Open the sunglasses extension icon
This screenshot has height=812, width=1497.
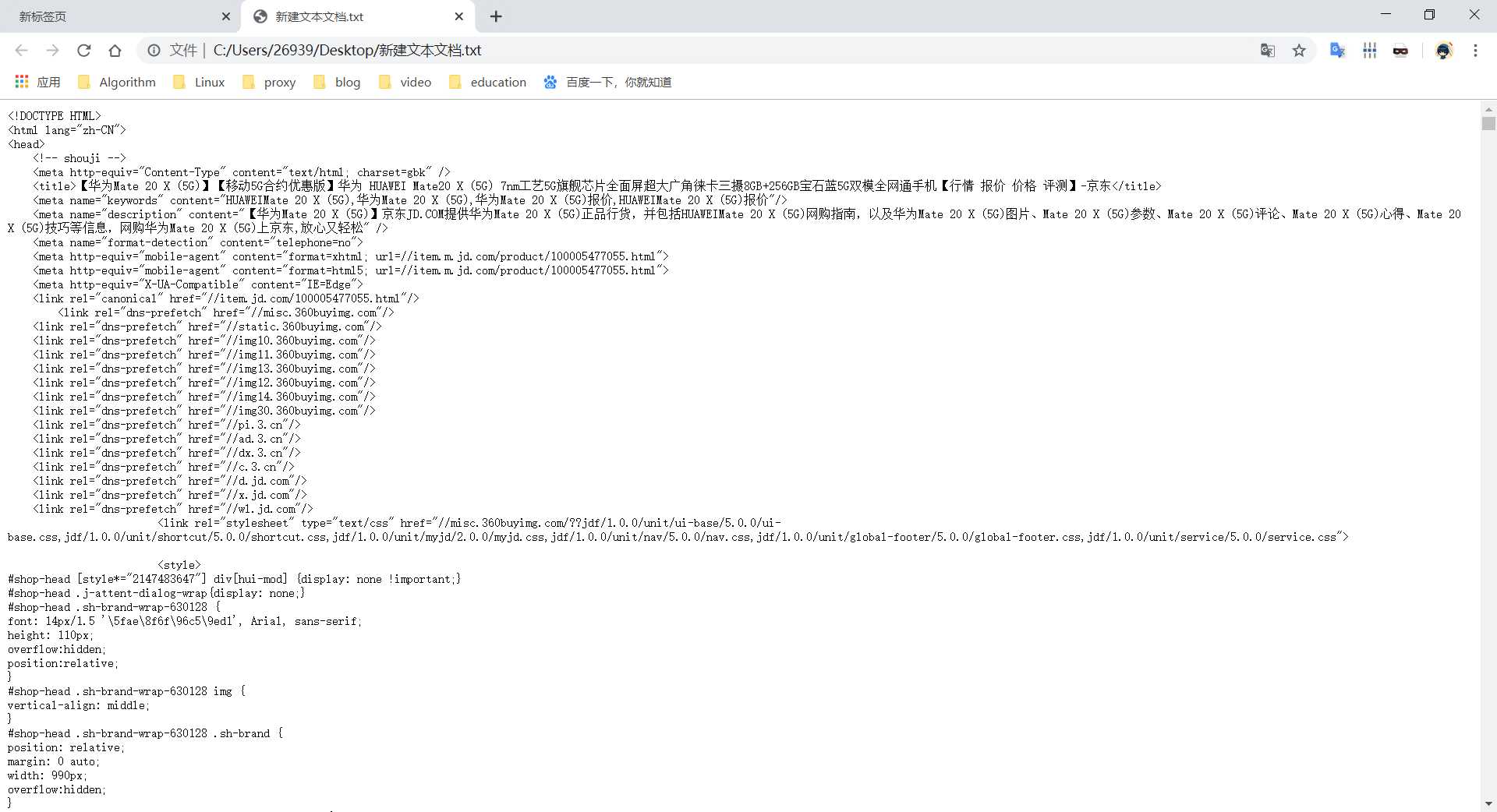coord(1400,51)
